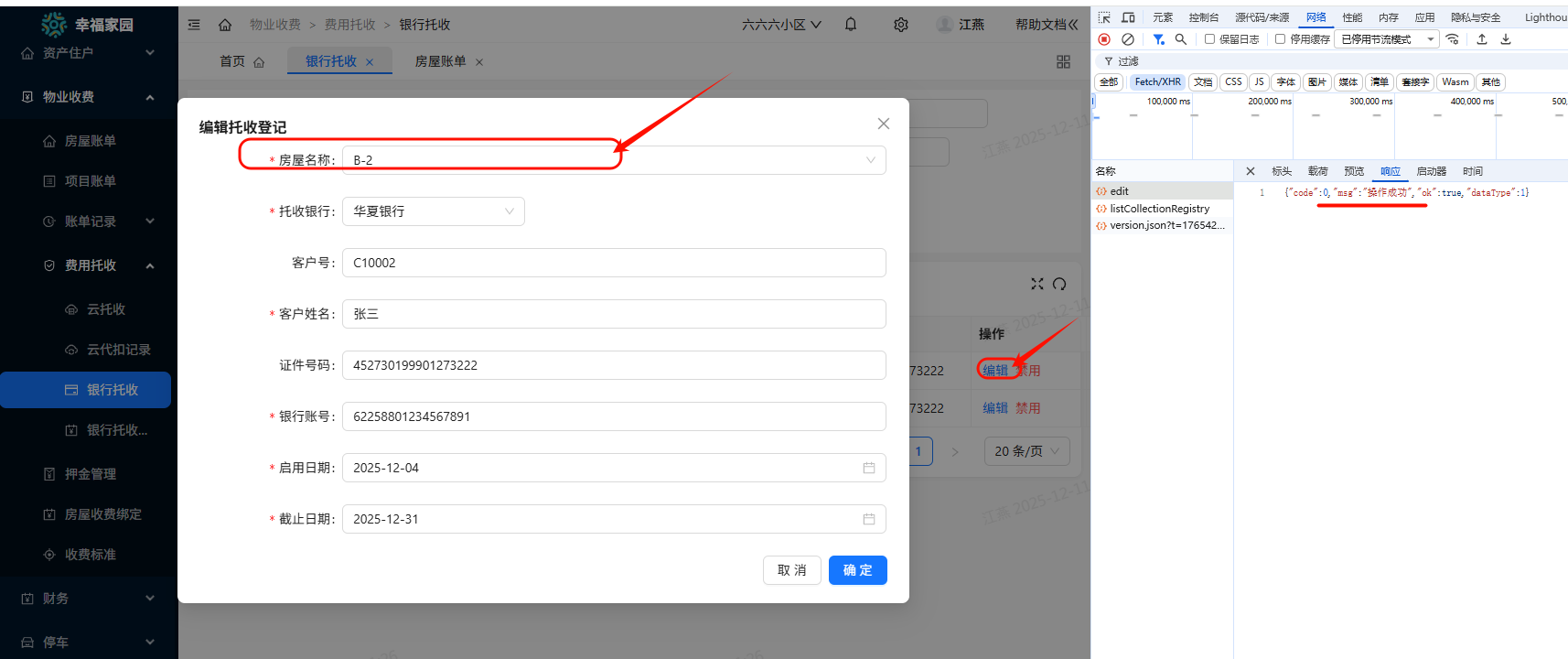Click the 确定 button to confirm
This screenshot has height=659, width=1568.
[x=857, y=570]
